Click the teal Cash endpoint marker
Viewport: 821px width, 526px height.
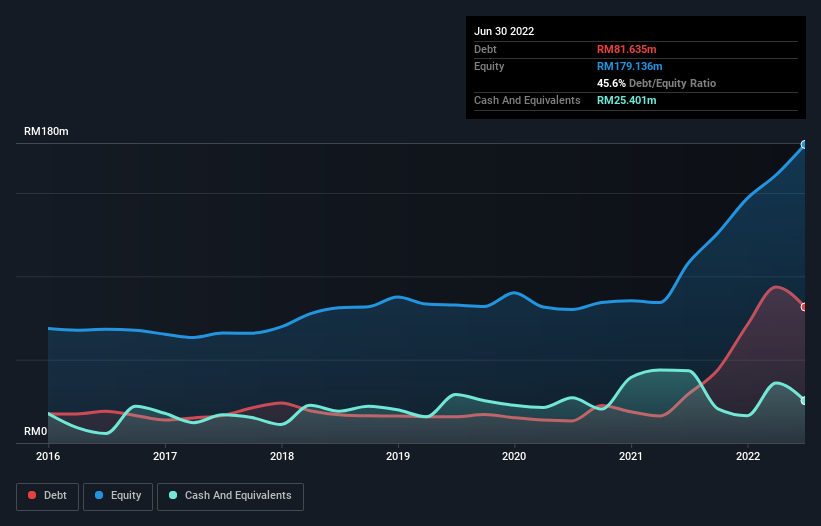[804, 400]
